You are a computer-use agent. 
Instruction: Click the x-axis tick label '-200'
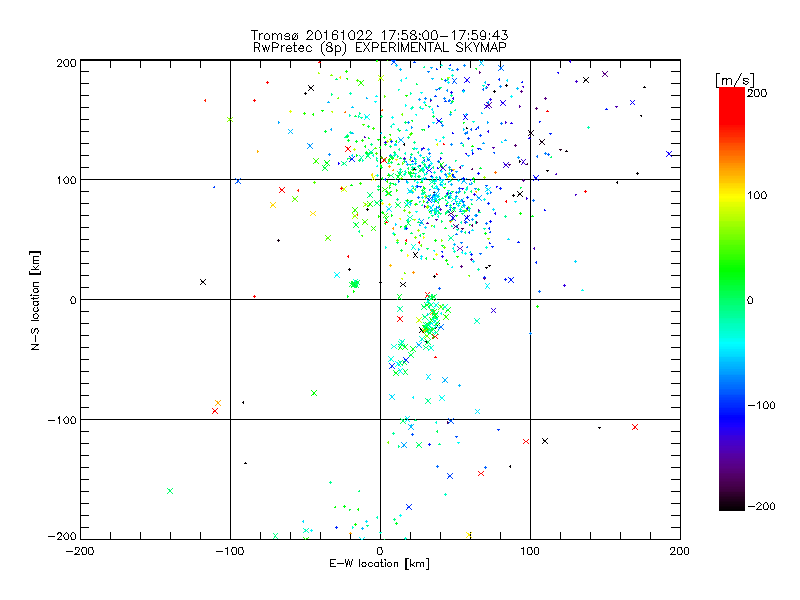click(x=80, y=551)
